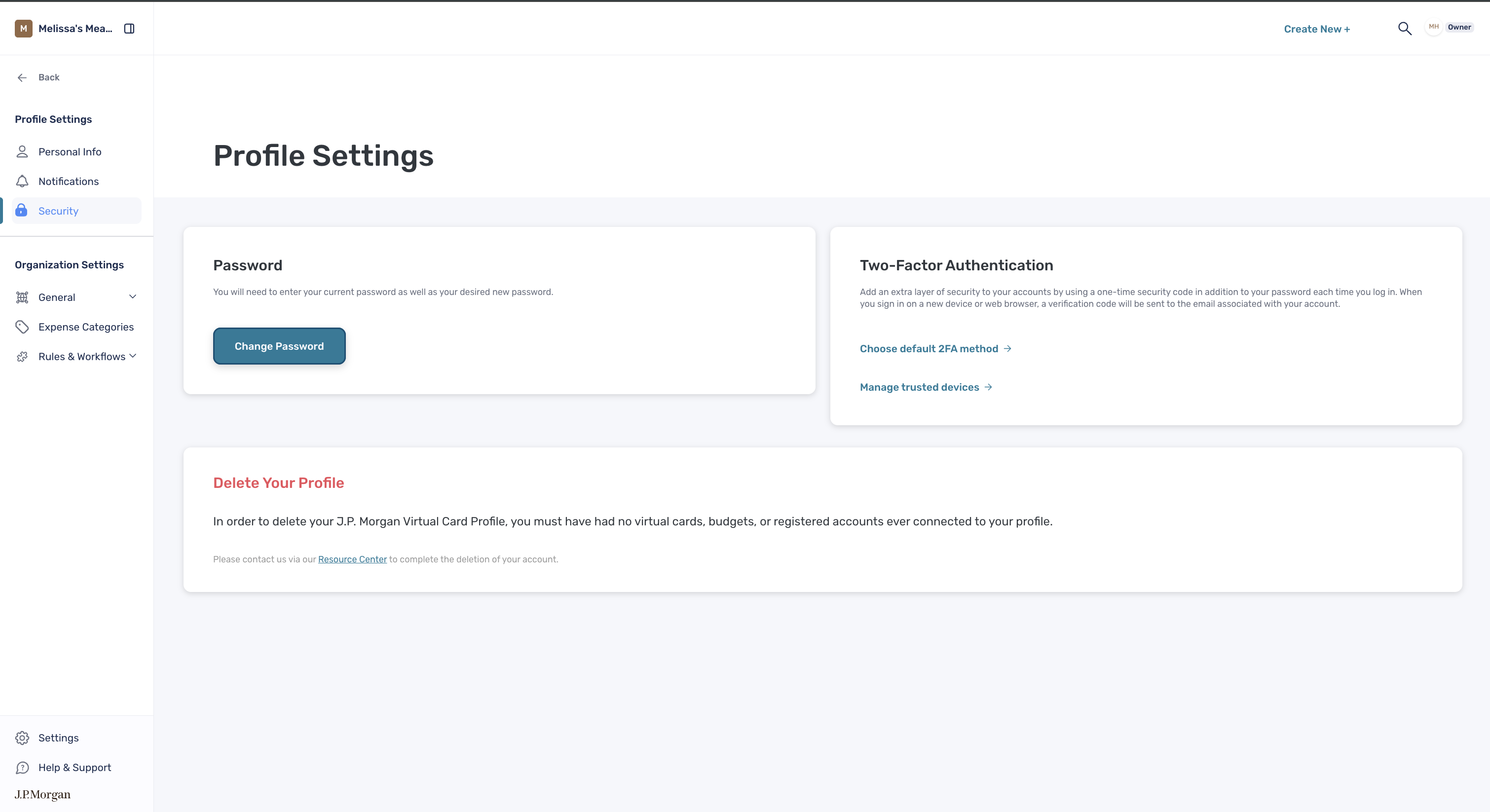1490x812 pixels.
Task: Click the Rules & Workflows puzzle icon
Action: click(22, 357)
